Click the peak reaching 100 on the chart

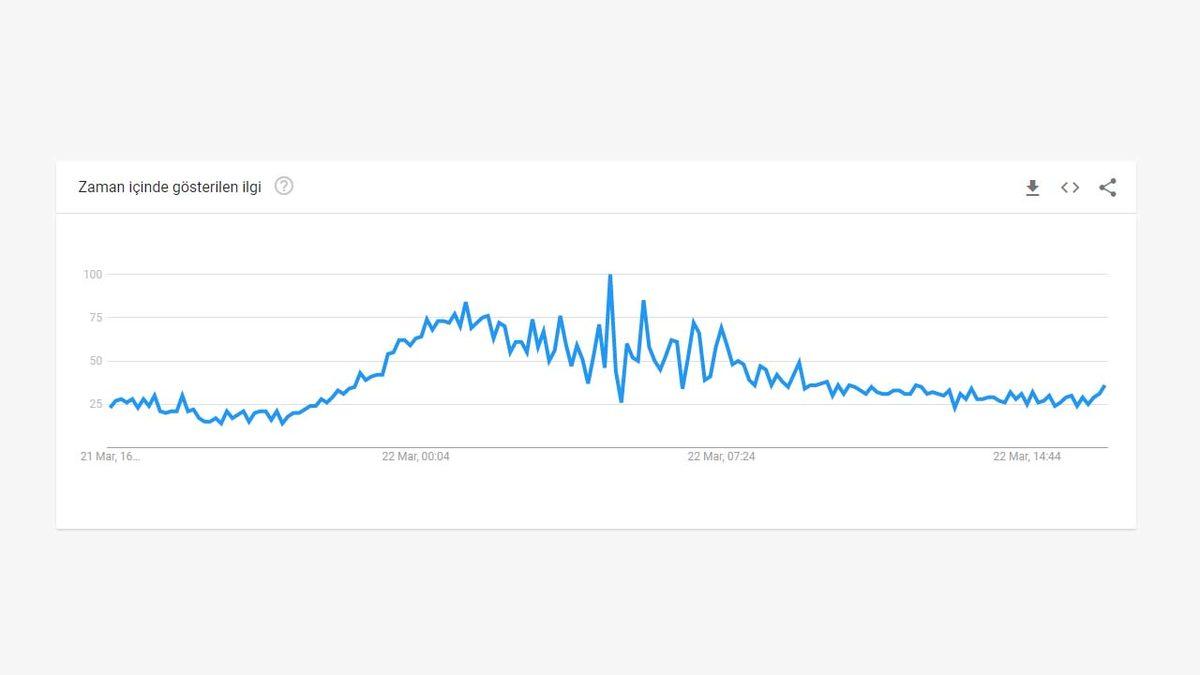pos(610,274)
